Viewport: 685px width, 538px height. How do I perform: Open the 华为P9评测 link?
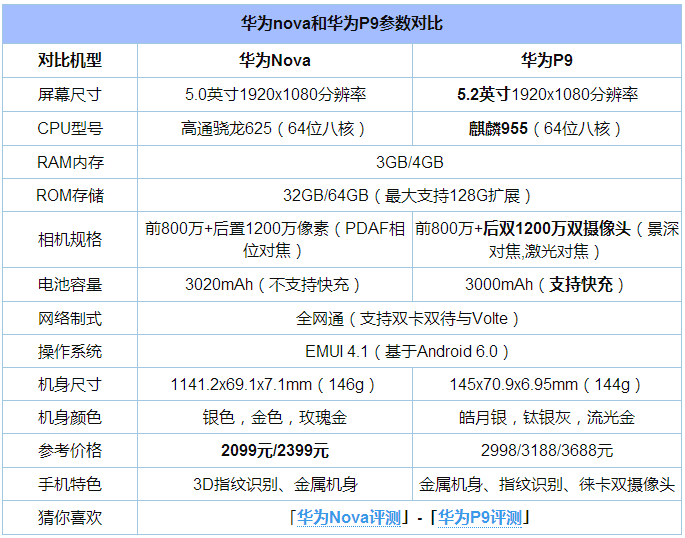[480, 518]
